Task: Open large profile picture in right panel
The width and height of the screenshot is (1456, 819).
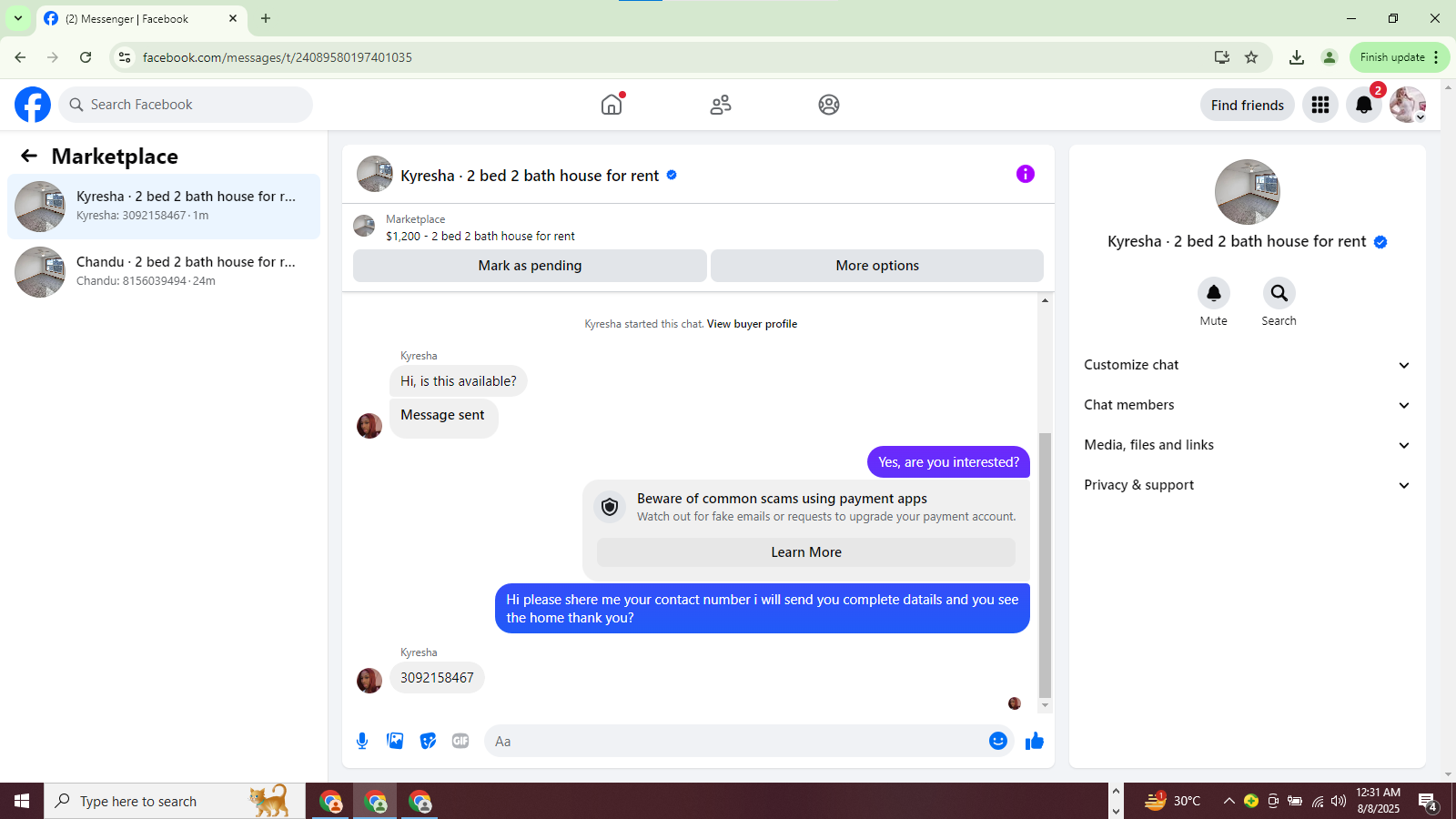Action: click(x=1248, y=192)
